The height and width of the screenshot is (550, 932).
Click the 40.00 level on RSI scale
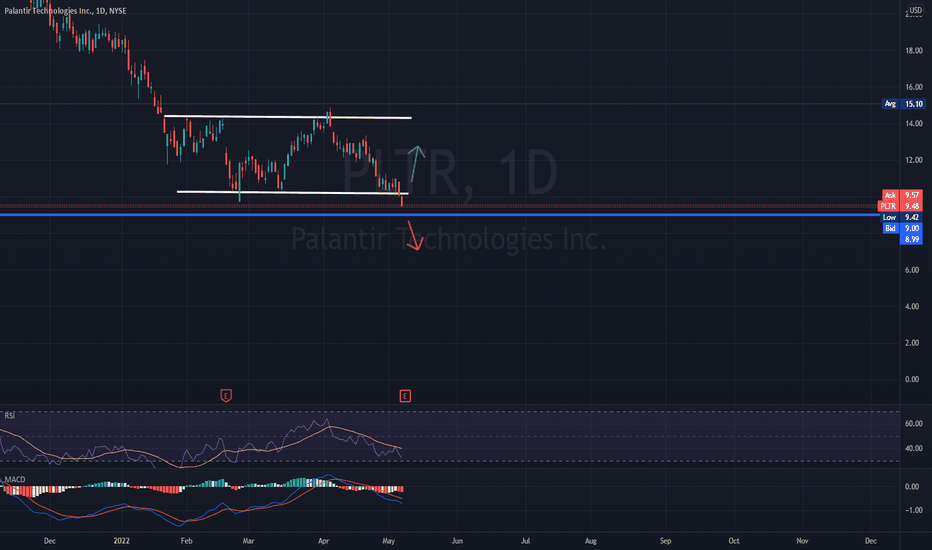914,448
